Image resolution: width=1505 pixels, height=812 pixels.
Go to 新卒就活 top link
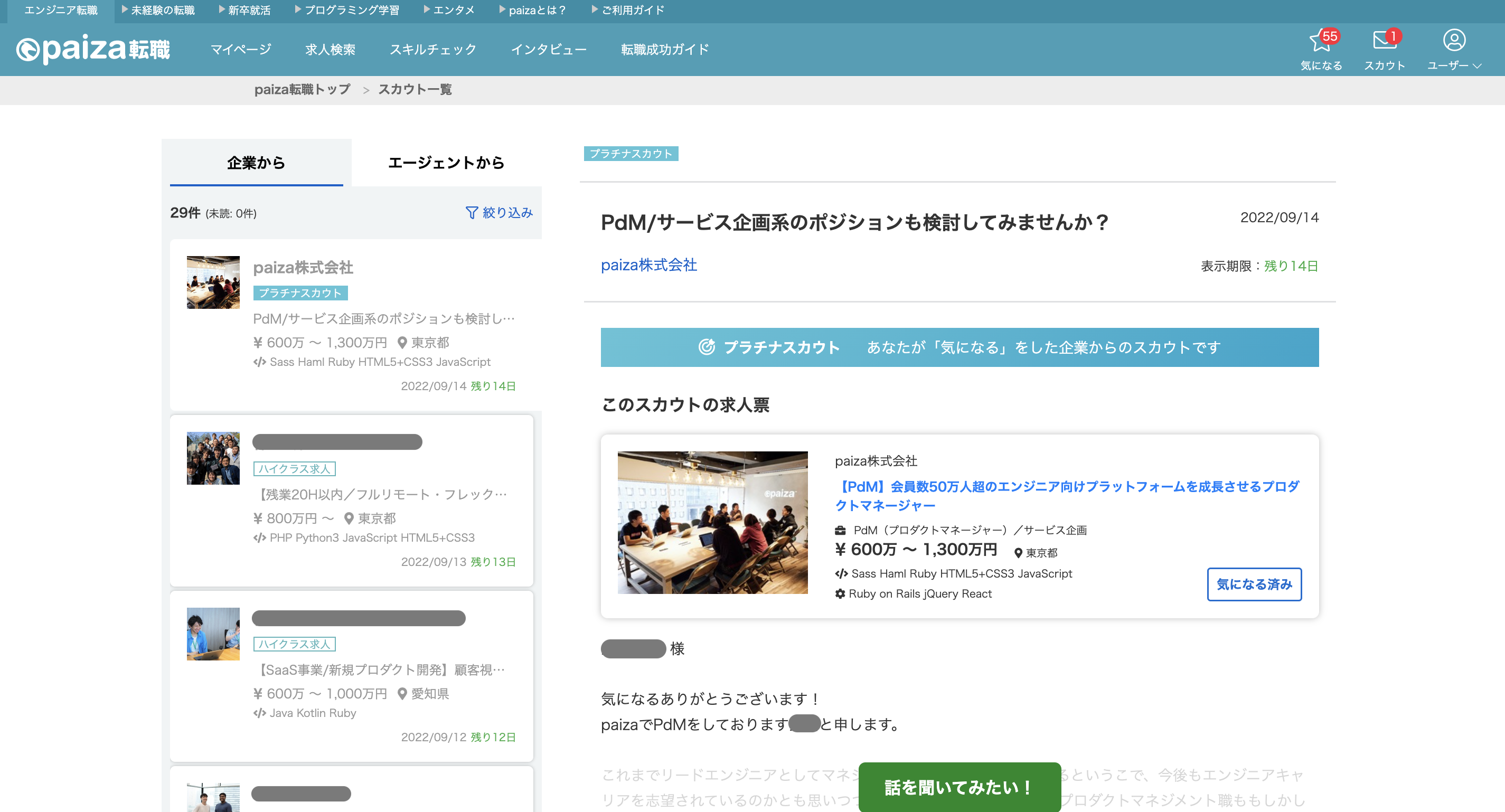click(x=244, y=11)
